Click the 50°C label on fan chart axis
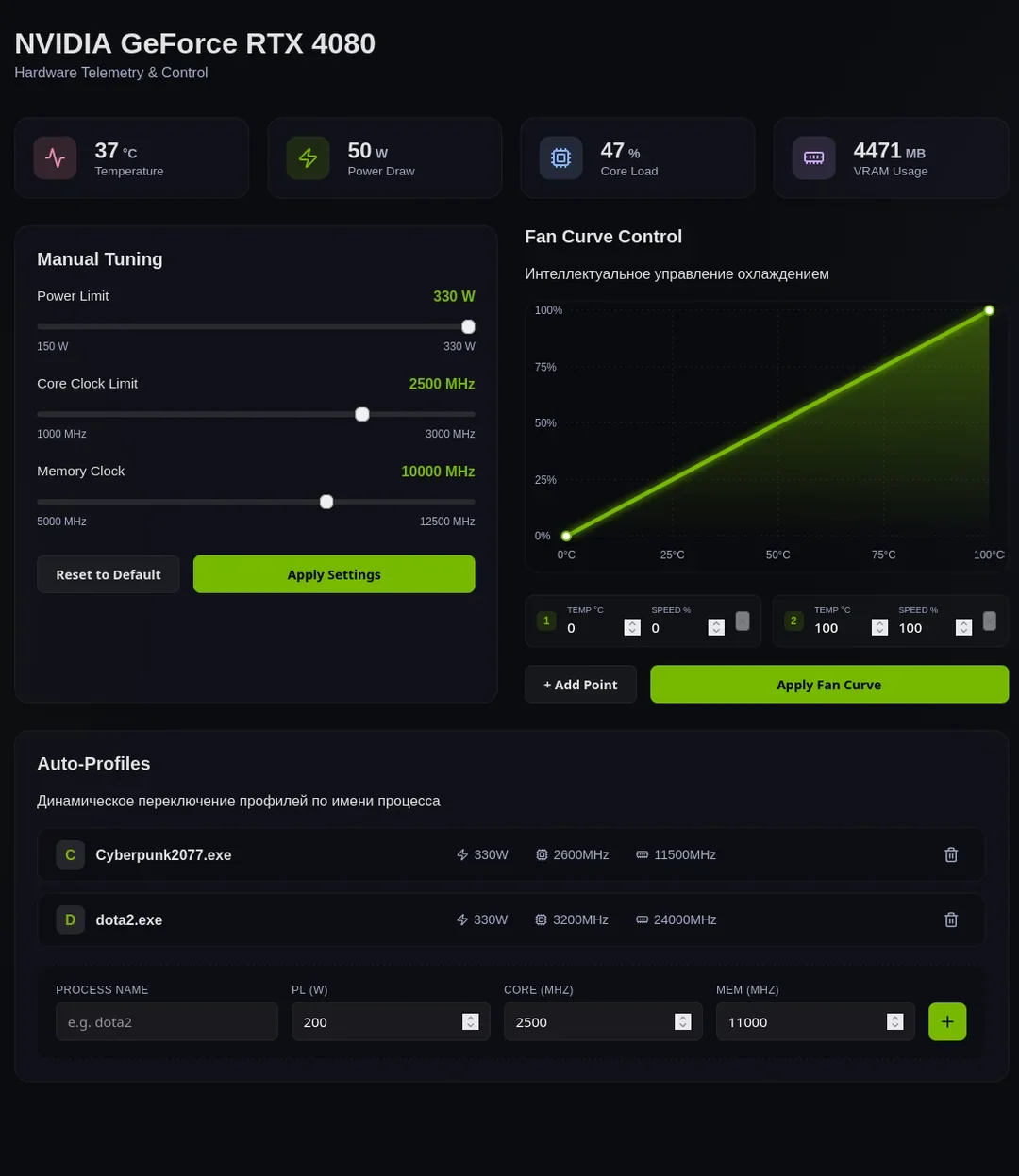Image resolution: width=1019 pixels, height=1176 pixels. pyautogui.click(x=777, y=555)
